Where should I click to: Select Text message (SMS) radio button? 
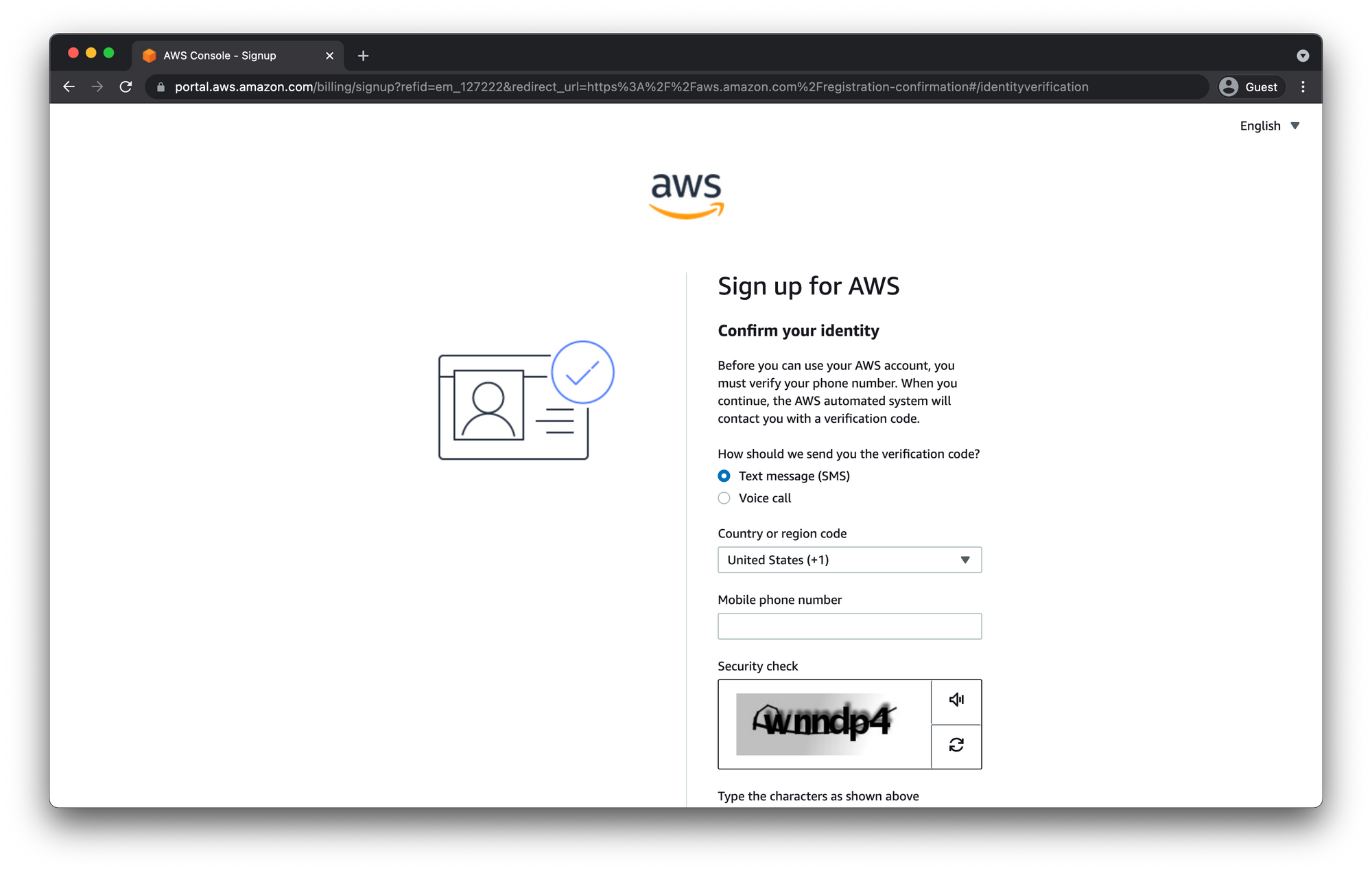[724, 475]
